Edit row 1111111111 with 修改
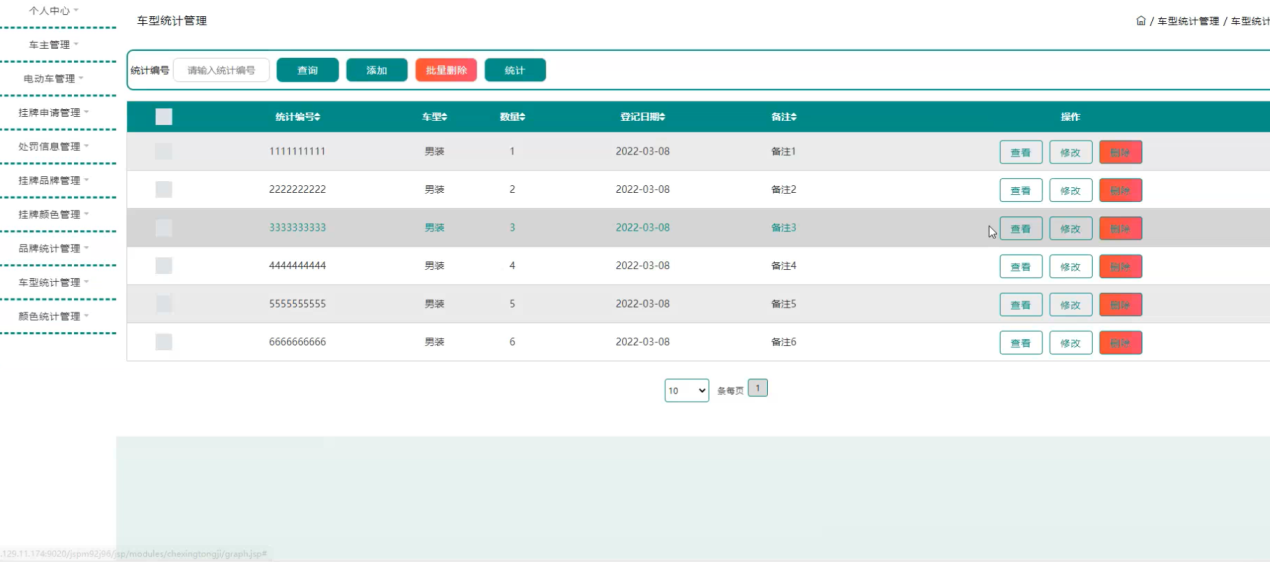 pos(1071,152)
